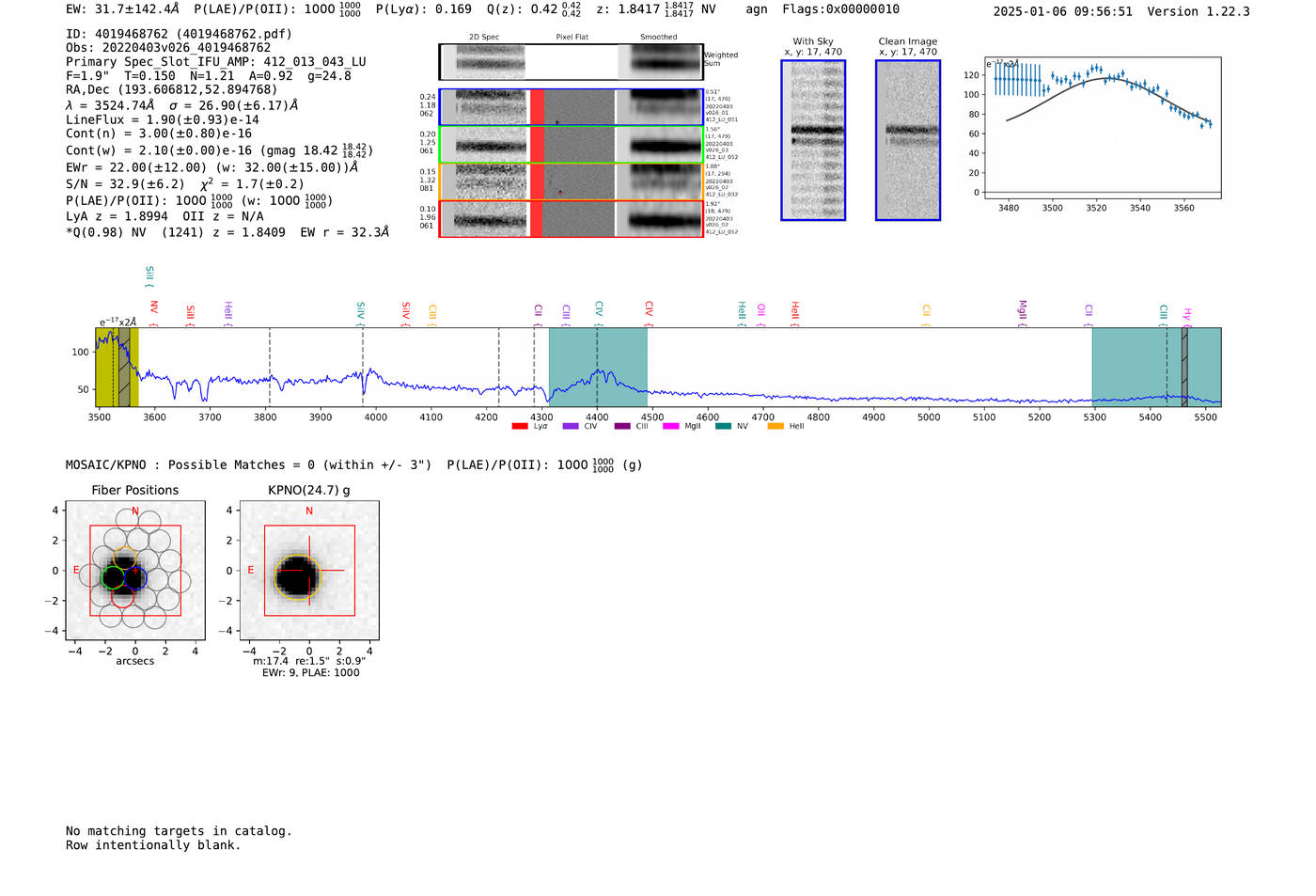Click the dark purple CIII legend swatch
This screenshot has height=896, width=1316.
[x=621, y=427]
